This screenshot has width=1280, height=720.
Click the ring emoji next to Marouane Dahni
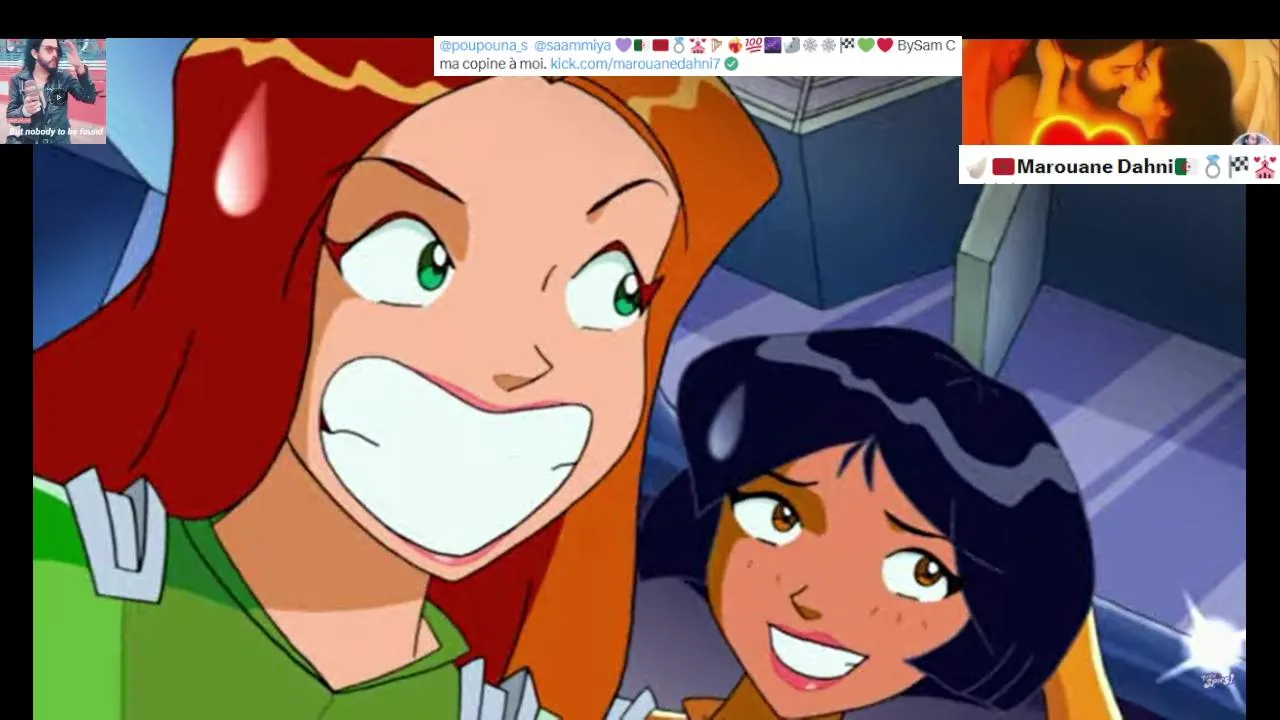[1212, 166]
